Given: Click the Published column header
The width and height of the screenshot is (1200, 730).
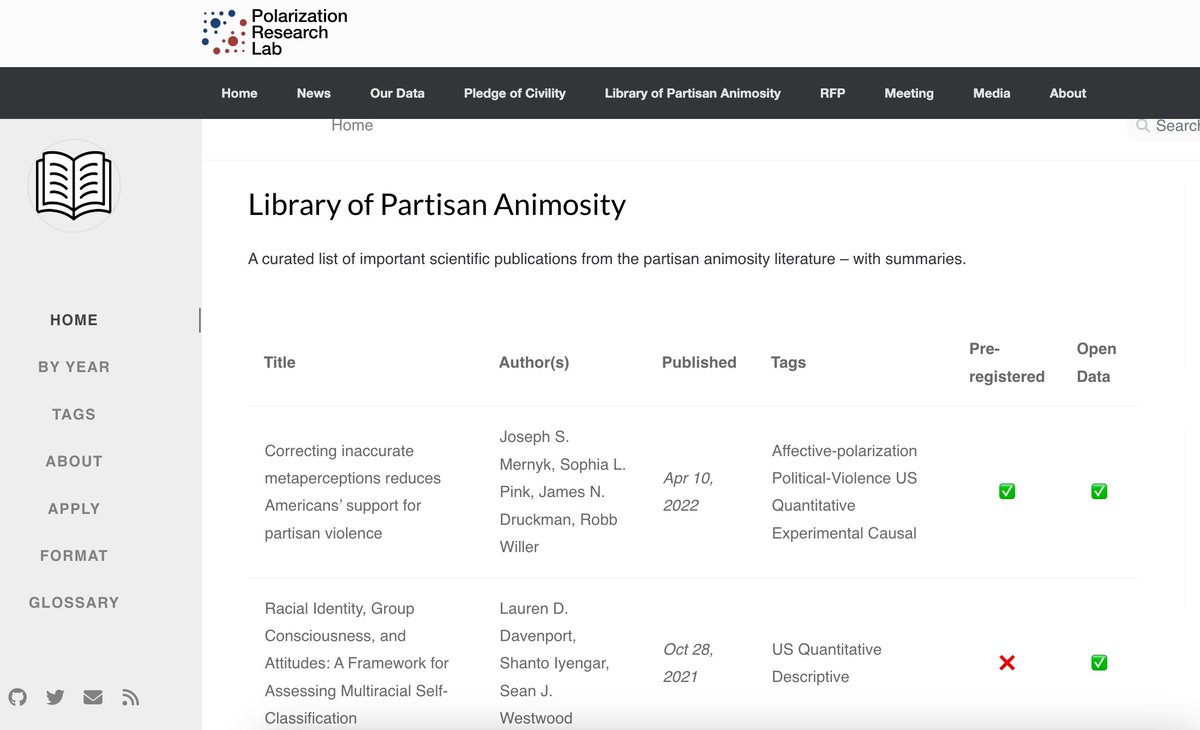Looking at the screenshot, I should (699, 362).
